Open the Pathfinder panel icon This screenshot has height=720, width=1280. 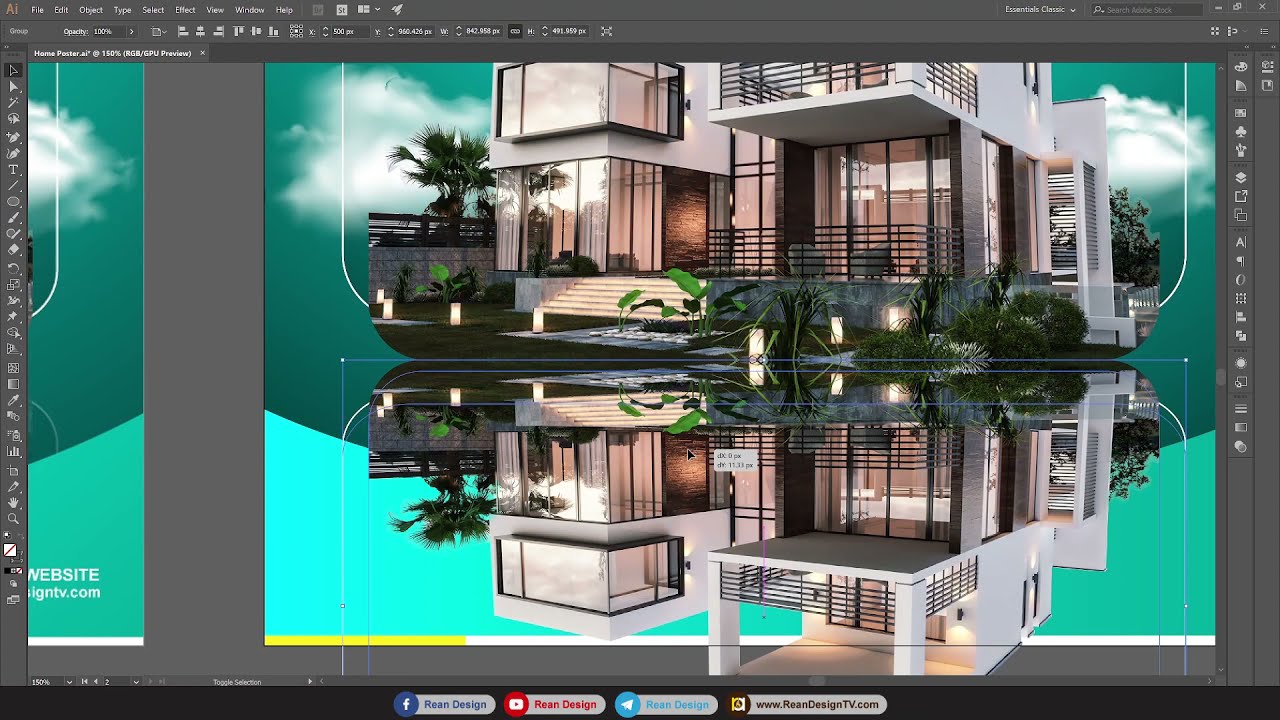[x=1241, y=336]
